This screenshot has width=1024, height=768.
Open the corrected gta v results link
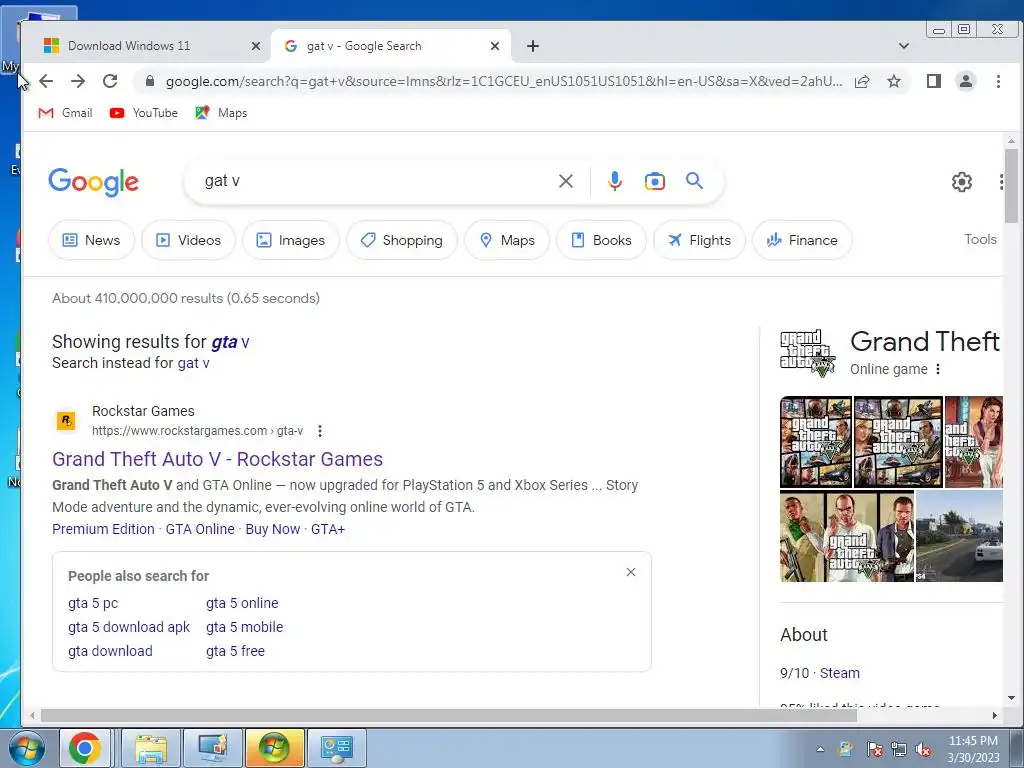pyautogui.click(x=230, y=342)
